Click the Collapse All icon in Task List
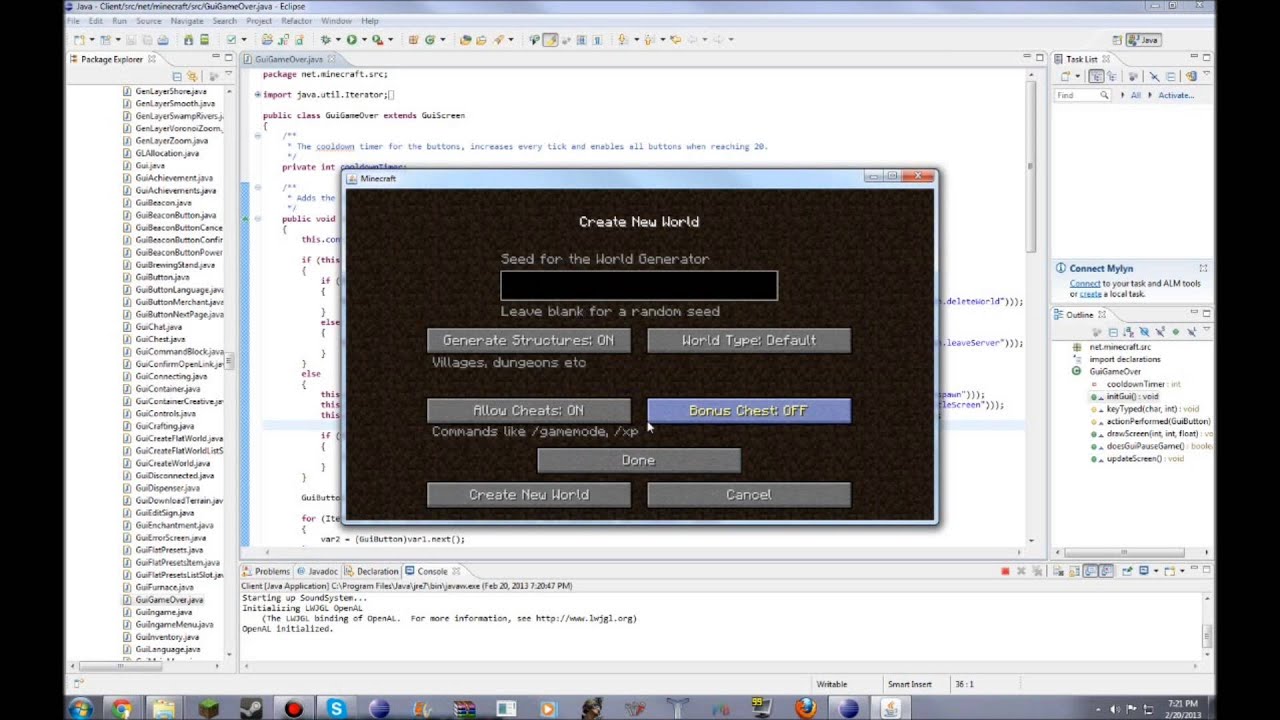The height and width of the screenshot is (720, 1280). click(1171, 76)
